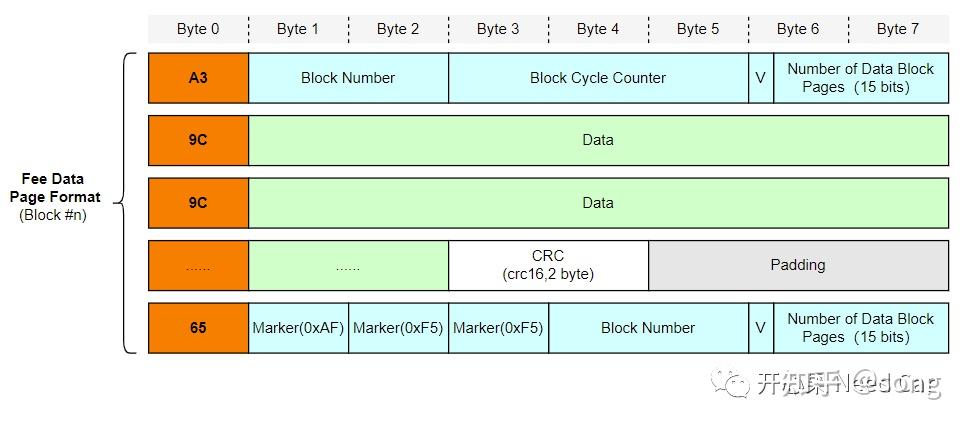966x426 pixels.
Task: Click the Byte 7 header label
Action: click(898, 29)
